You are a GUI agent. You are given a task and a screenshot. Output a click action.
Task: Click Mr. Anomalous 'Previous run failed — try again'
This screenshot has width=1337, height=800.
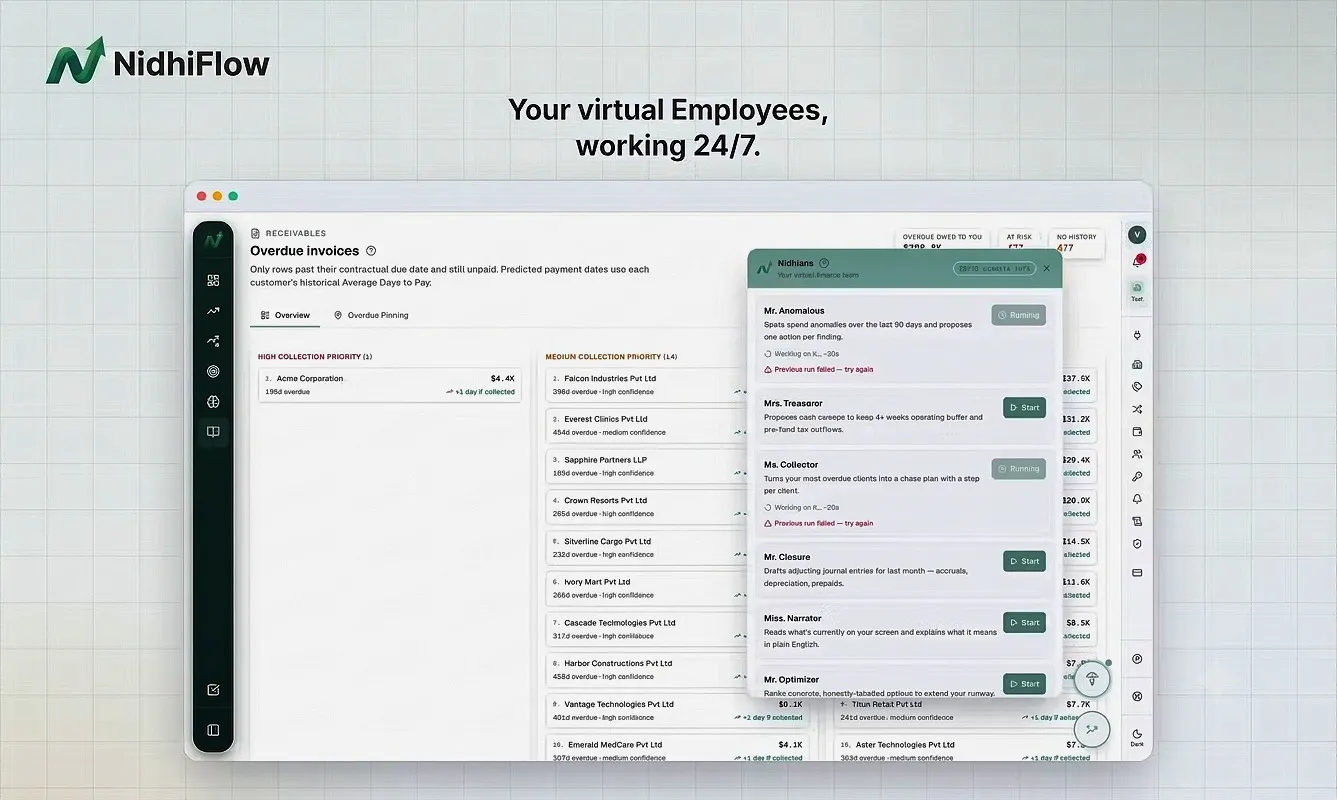point(819,370)
